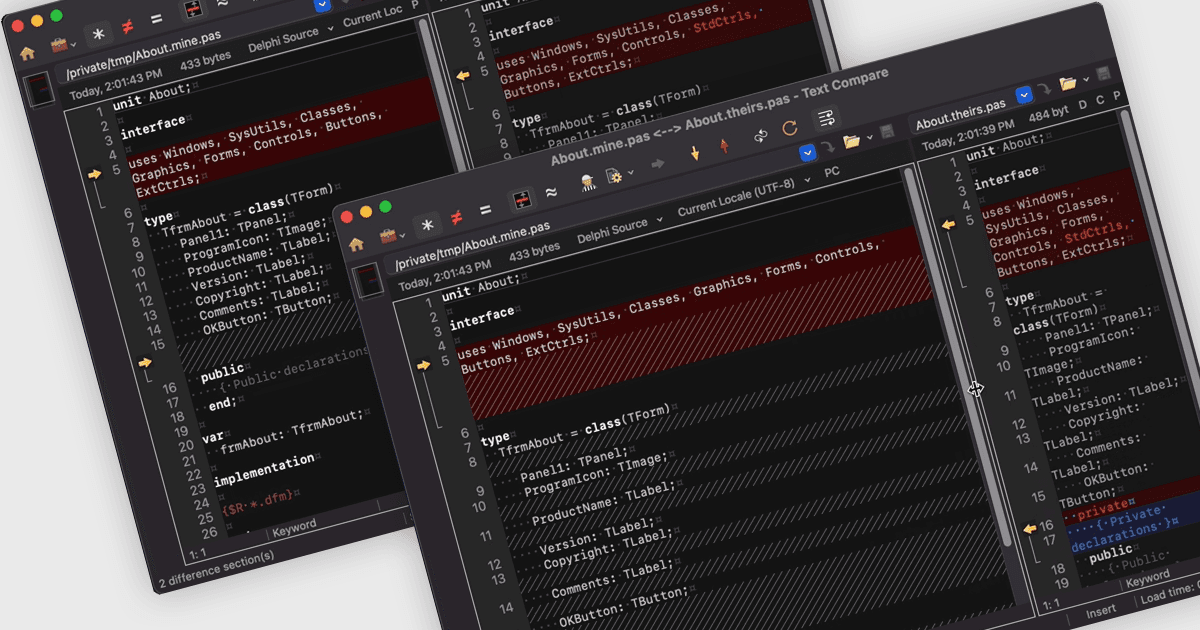This screenshot has width=1200, height=630.
Task: Toggle Minor differences (≈) in front window
Action: (x=551, y=193)
